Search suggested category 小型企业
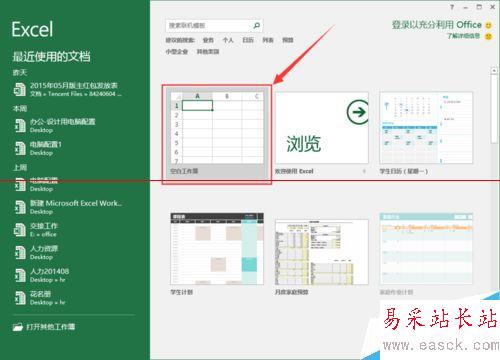This screenshot has width=500, height=360. (177, 52)
